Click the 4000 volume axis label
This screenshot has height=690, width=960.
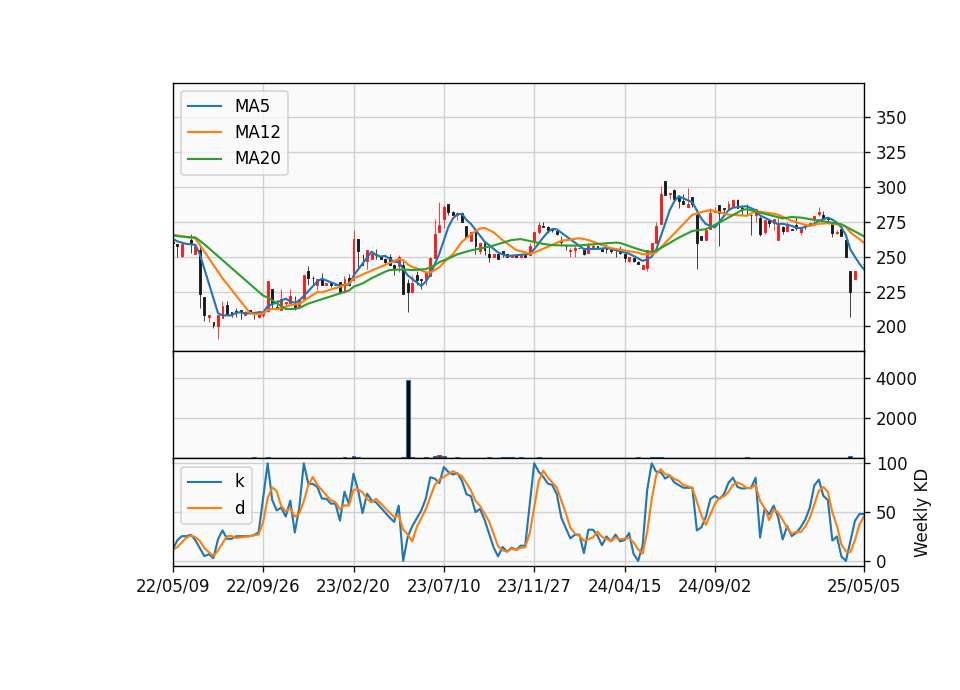click(896, 379)
